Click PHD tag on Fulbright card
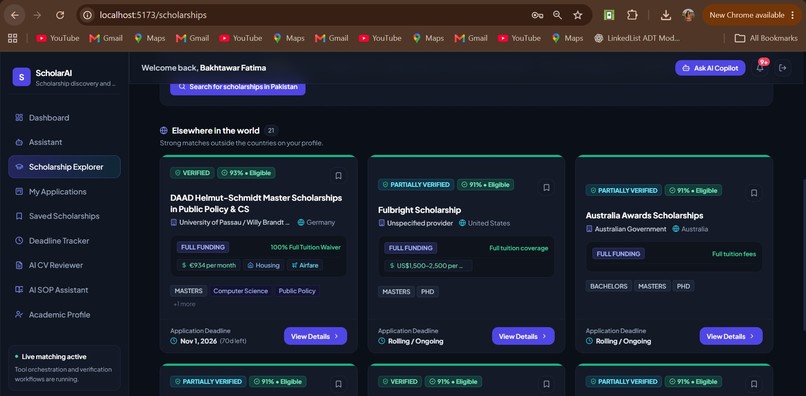 [x=428, y=292]
